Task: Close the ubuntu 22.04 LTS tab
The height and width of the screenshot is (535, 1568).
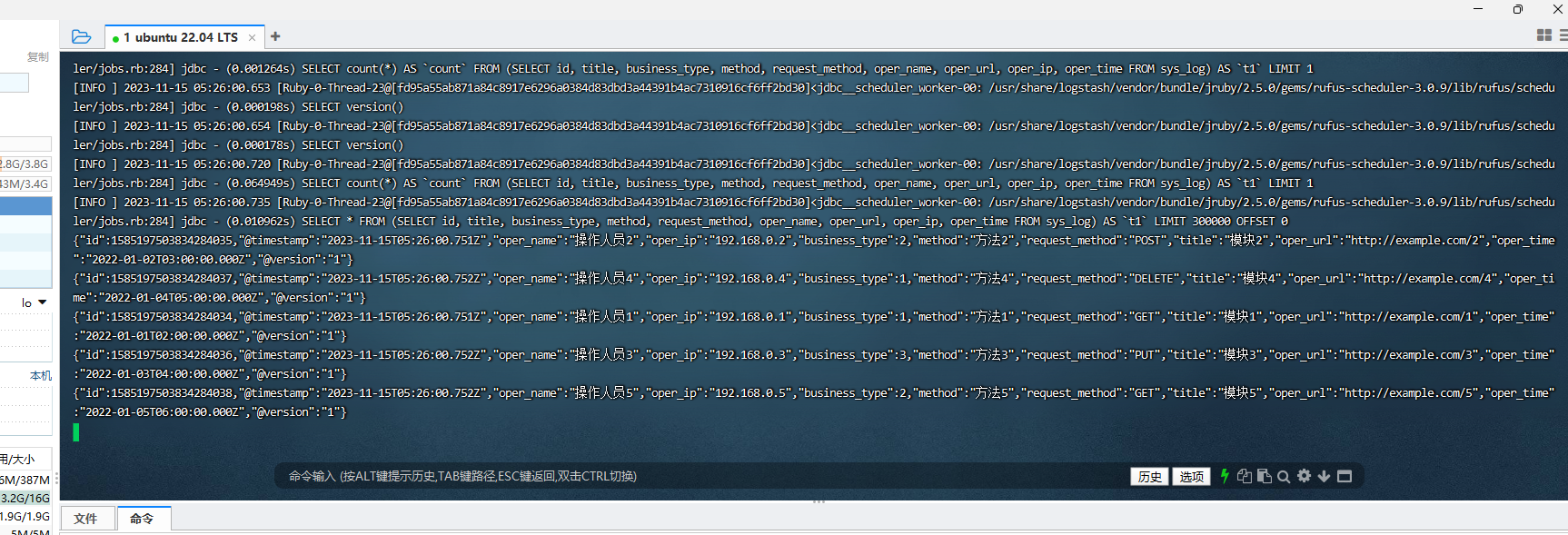Action: point(252,37)
